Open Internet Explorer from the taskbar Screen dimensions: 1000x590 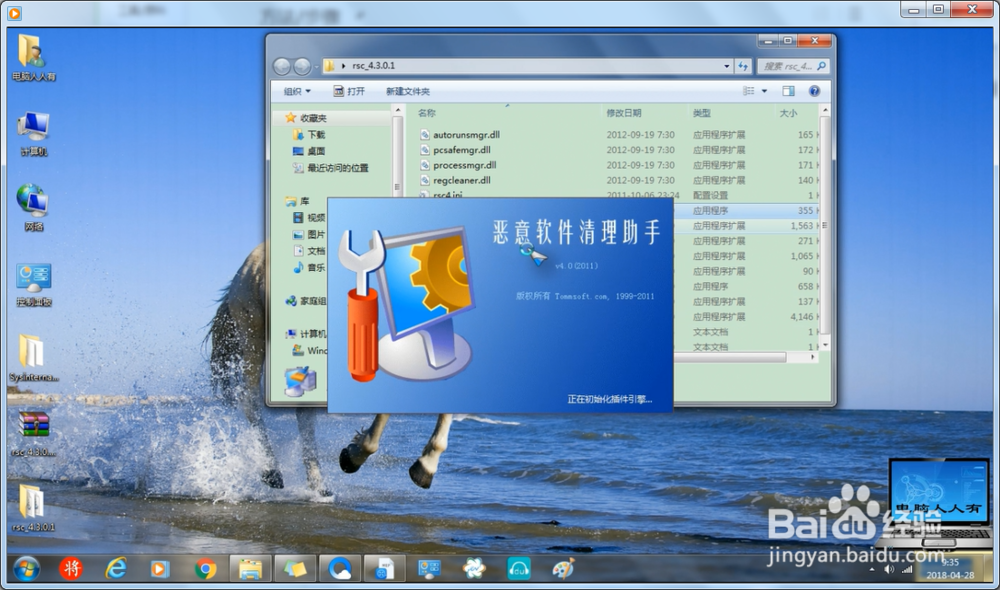(x=116, y=568)
